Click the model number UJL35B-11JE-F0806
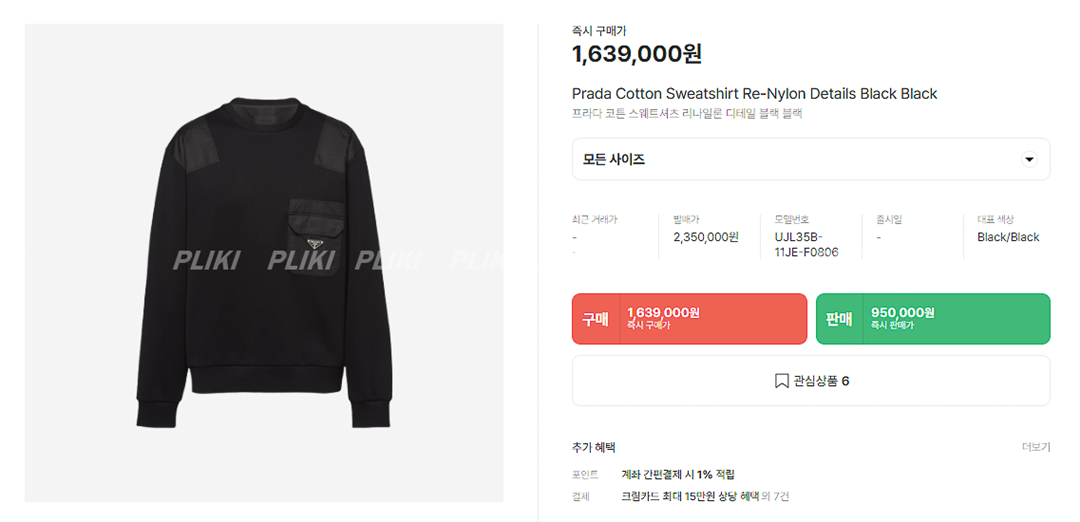The image size is (1080, 522). pos(806,245)
